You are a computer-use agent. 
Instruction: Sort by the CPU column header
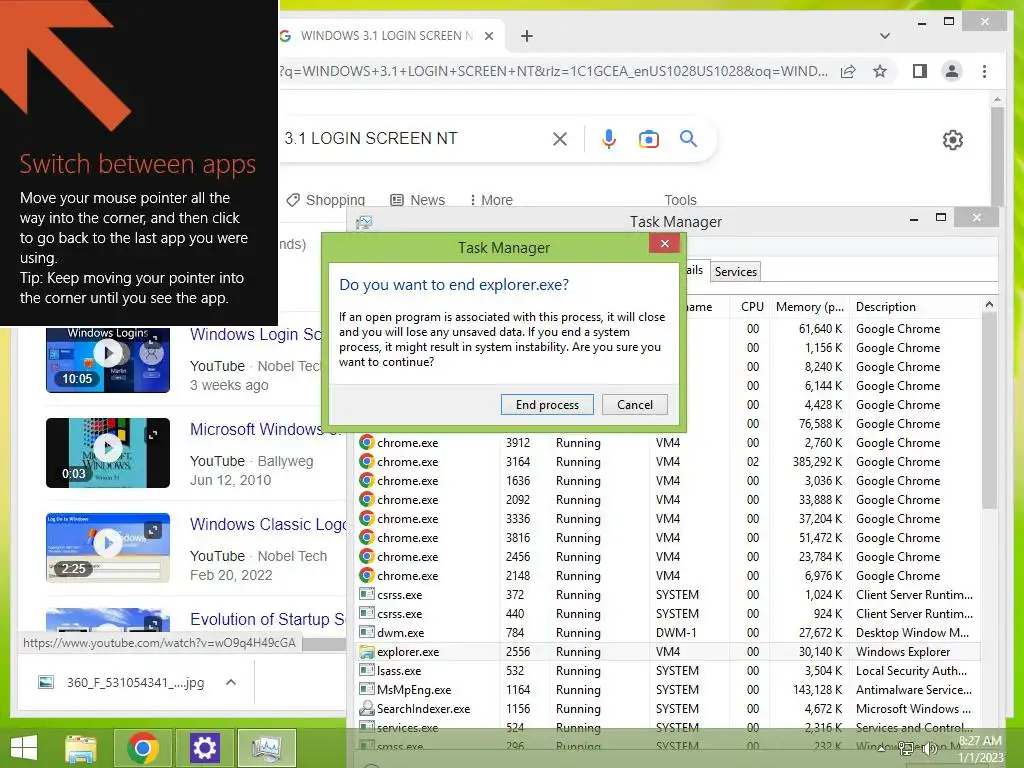click(752, 307)
